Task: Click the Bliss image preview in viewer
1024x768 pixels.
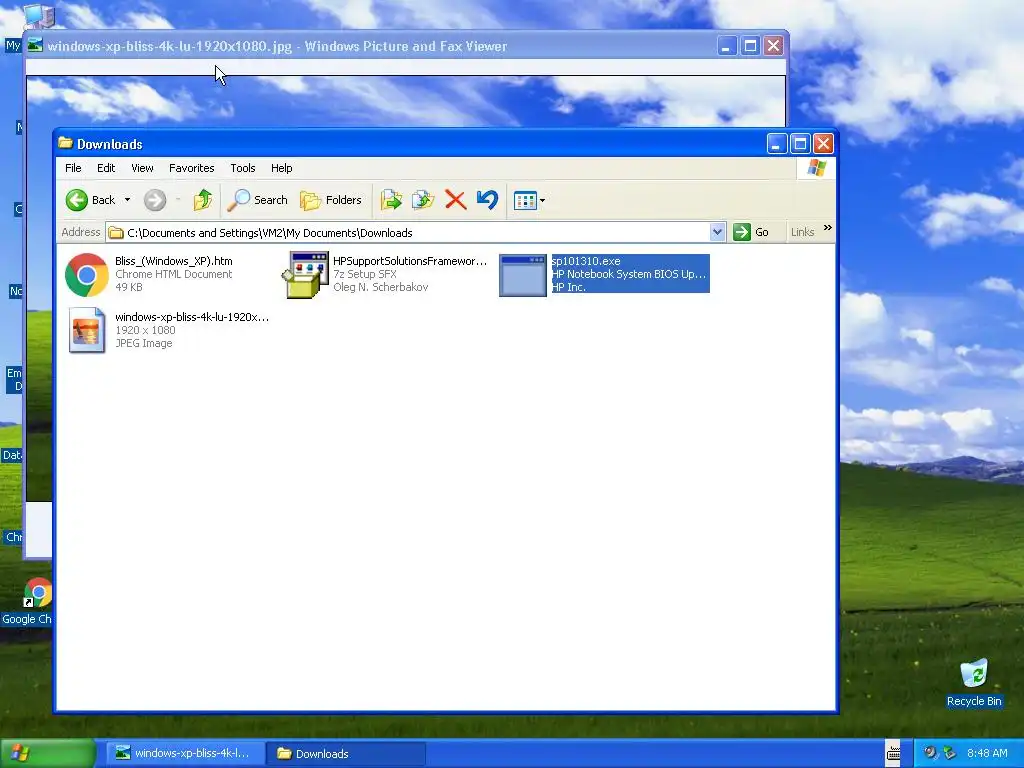Action: [405, 101]
